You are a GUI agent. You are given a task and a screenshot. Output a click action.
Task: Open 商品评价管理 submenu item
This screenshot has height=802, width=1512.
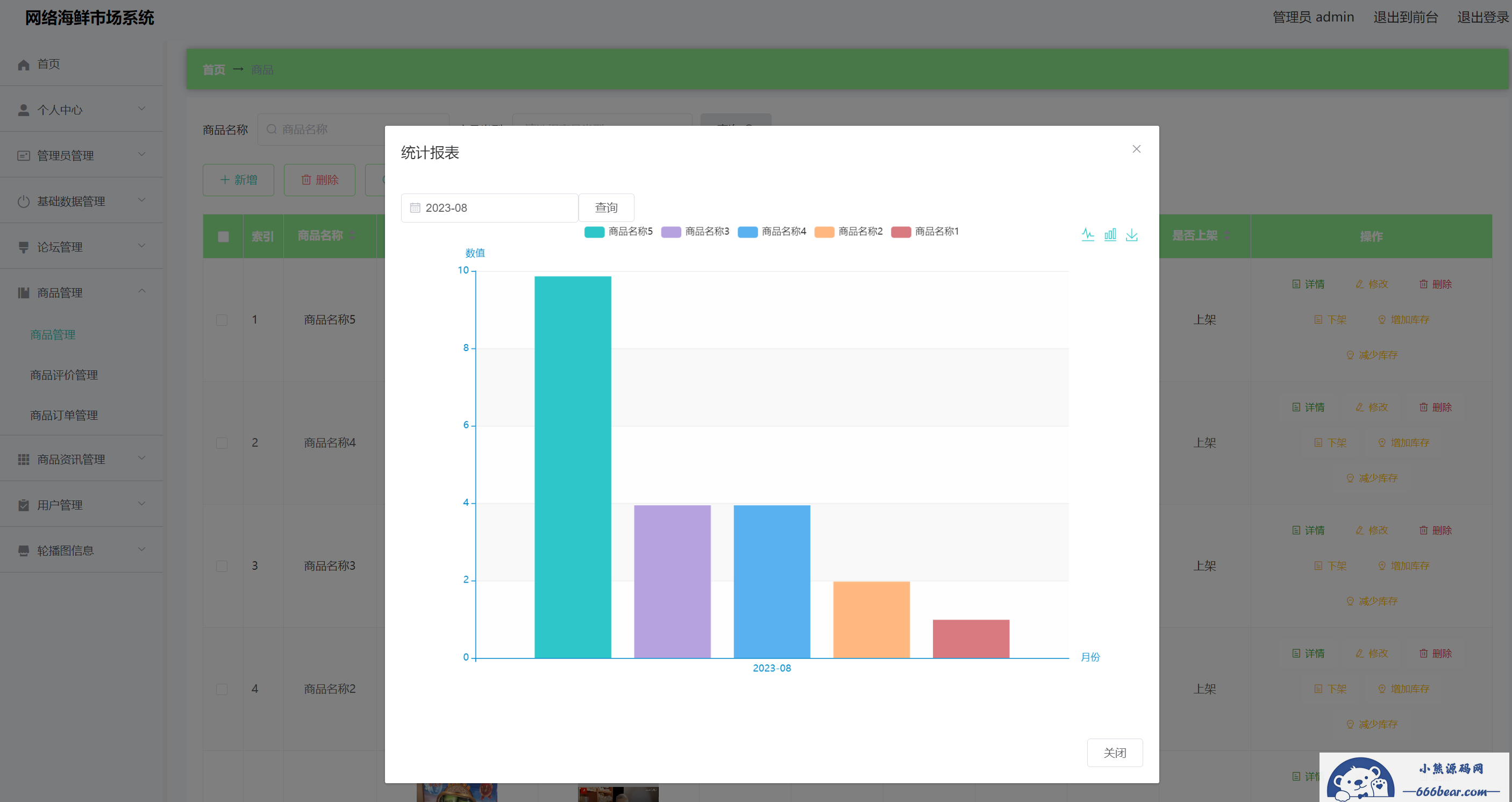[x=64, y=376]
